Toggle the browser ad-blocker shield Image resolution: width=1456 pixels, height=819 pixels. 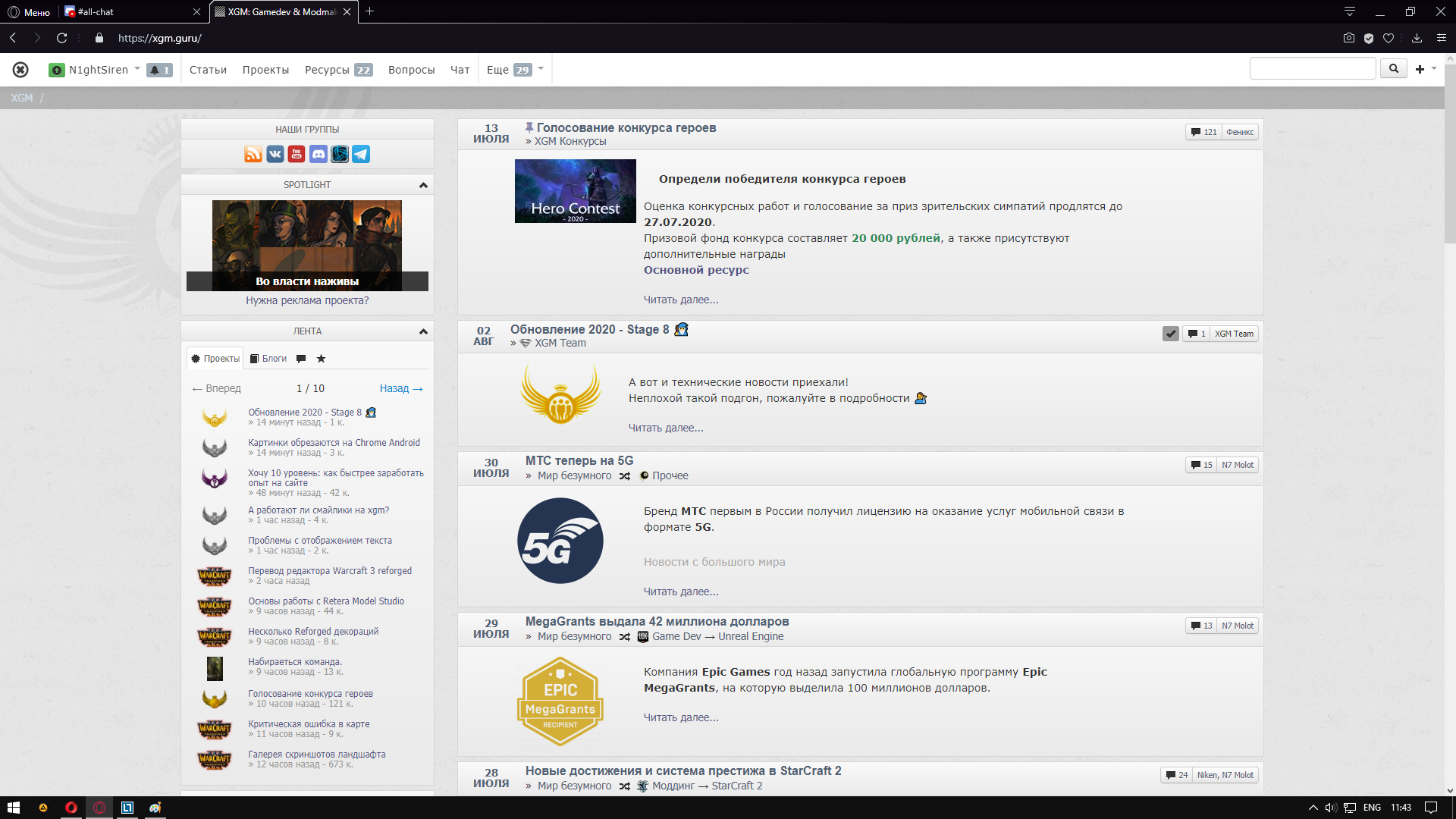[1369, 38]
